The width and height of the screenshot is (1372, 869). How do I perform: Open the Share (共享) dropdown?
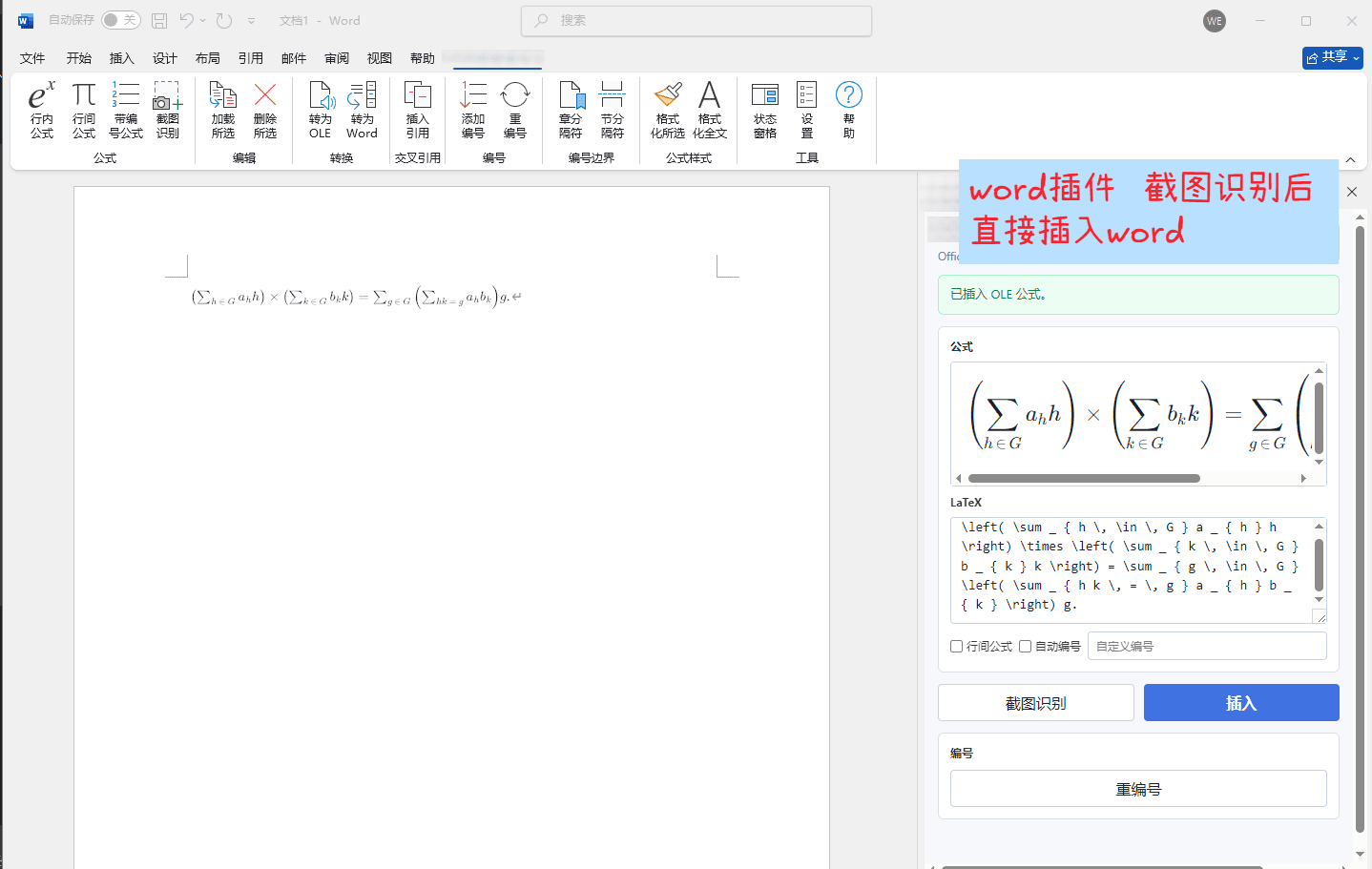(x=1333, y=57)
